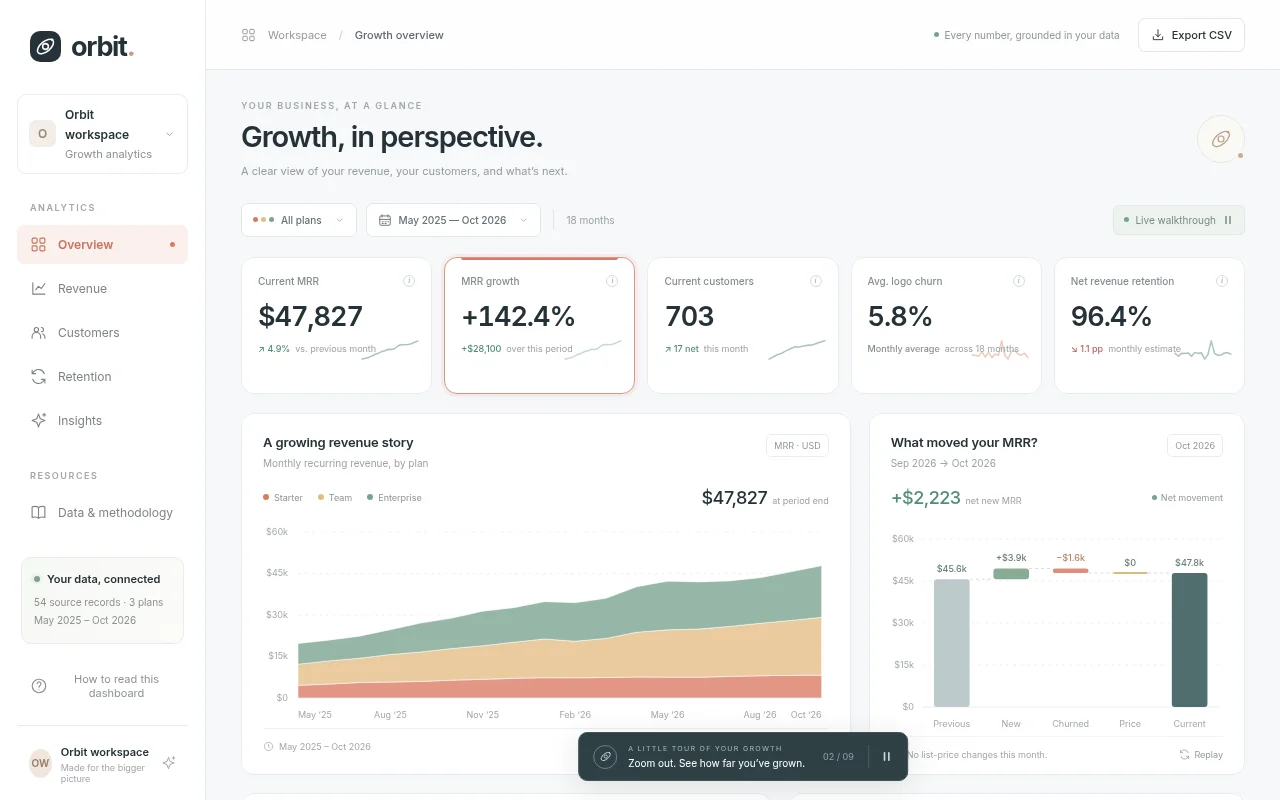Click the Previous bar in waterfall chart
Screen dimensions: 1280x800
[x=951, y=643]
